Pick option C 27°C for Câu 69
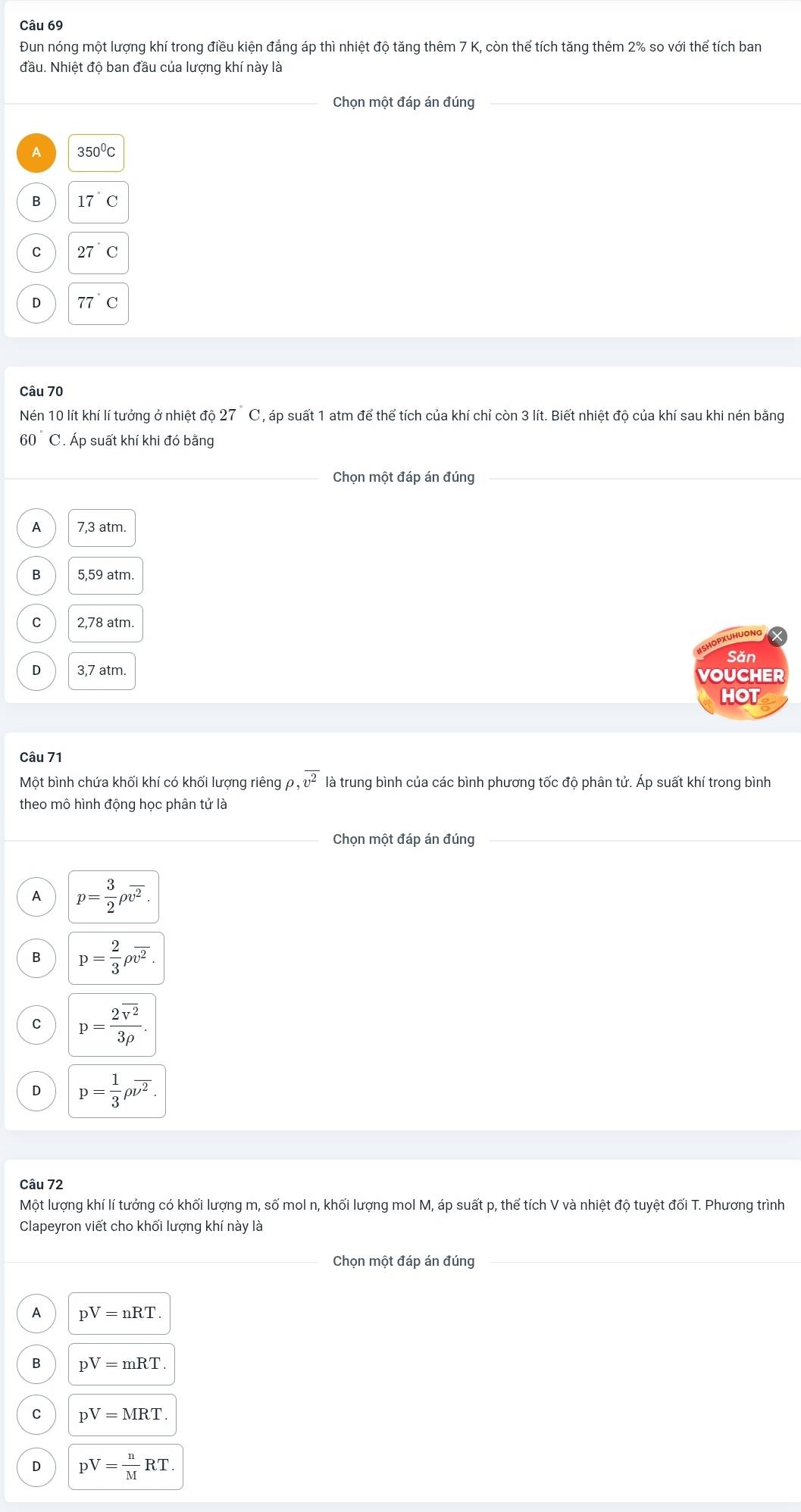The width and height of the screenshot is (801, 1512). coord(36,252)
